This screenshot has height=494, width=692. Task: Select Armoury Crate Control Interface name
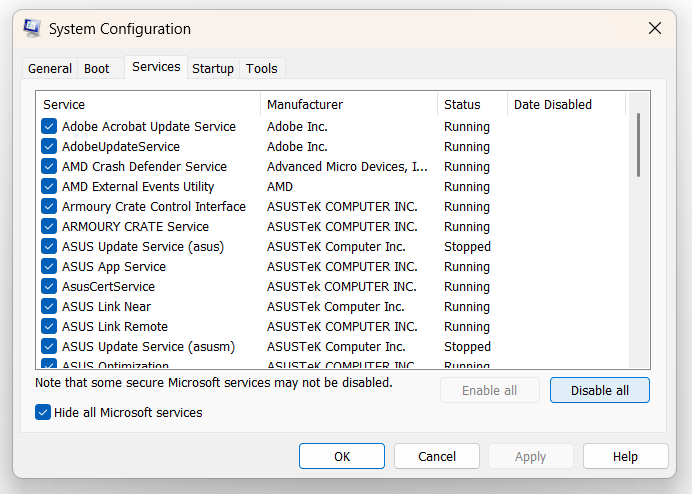154,207
